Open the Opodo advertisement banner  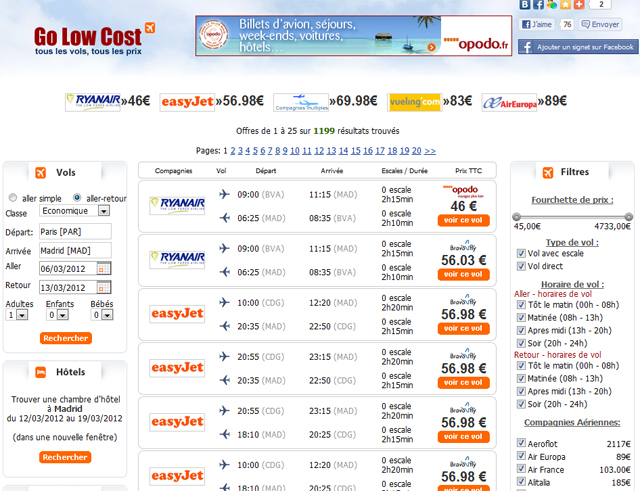pos(353,36)
